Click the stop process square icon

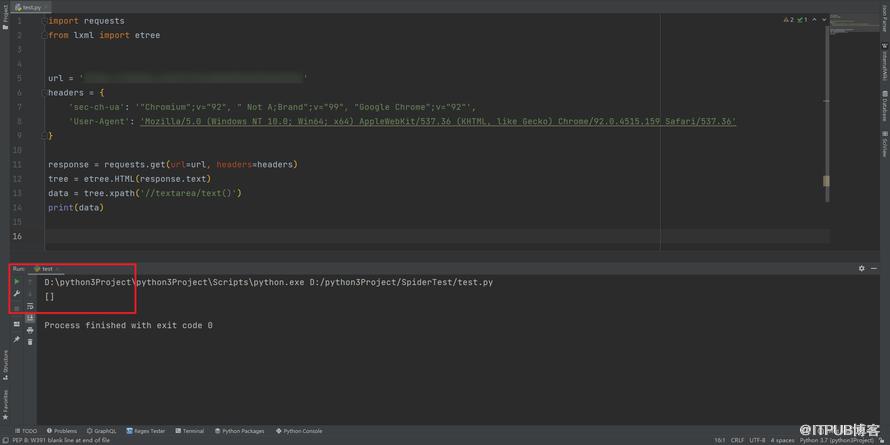coord(17,307)
